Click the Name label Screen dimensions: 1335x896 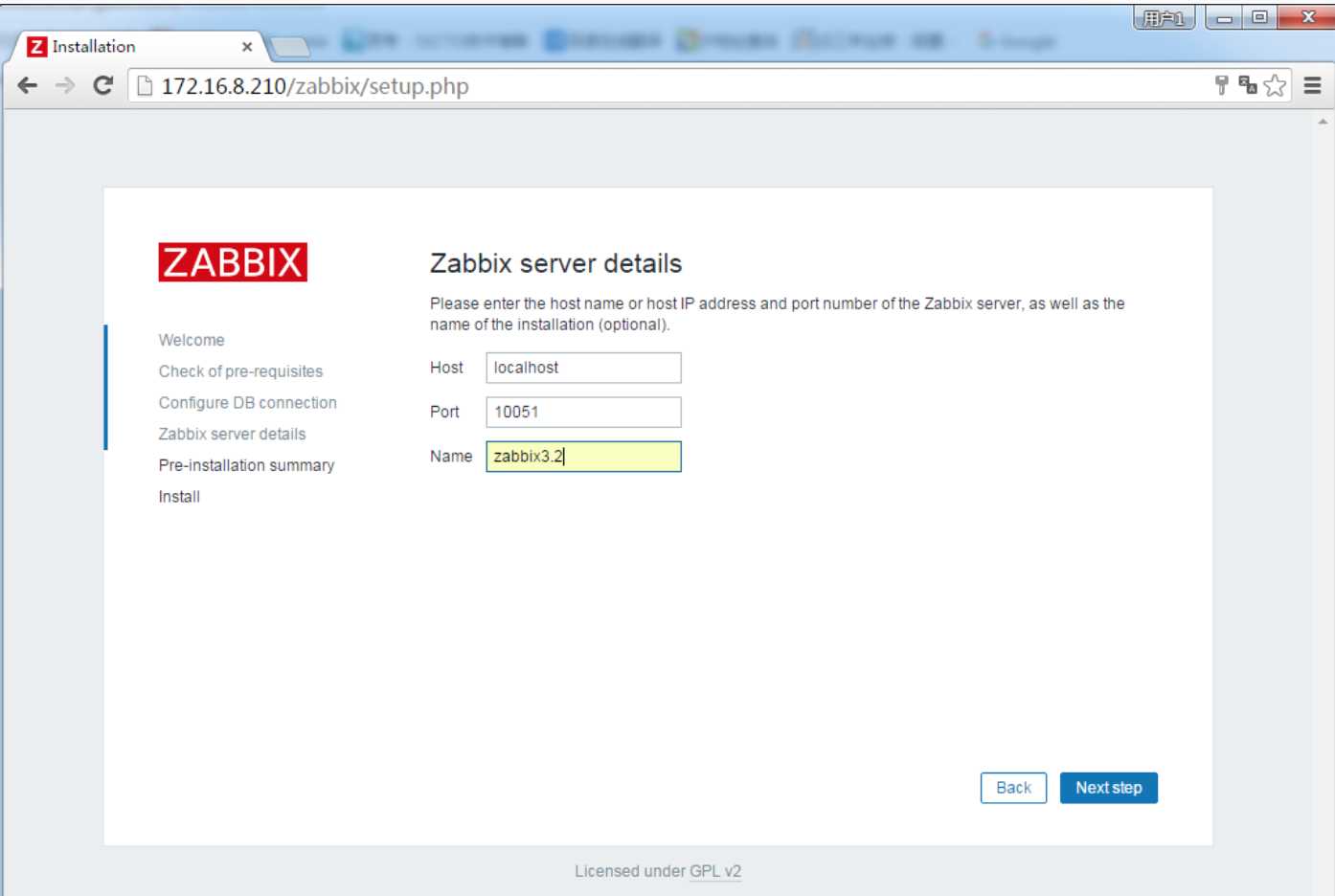point(451,457)
